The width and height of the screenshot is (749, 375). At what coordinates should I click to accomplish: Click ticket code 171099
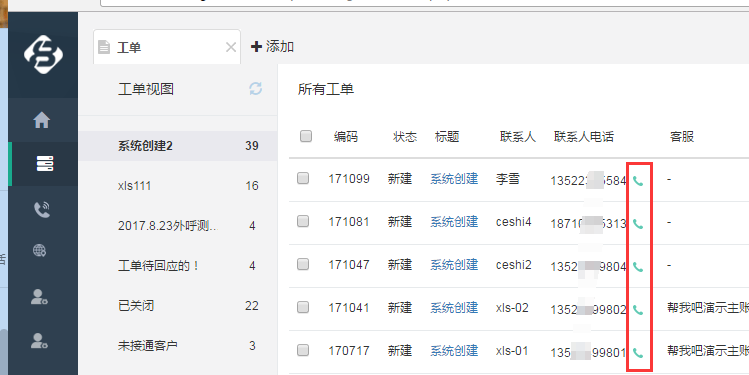pyautogui.click(x=349, y=179)
